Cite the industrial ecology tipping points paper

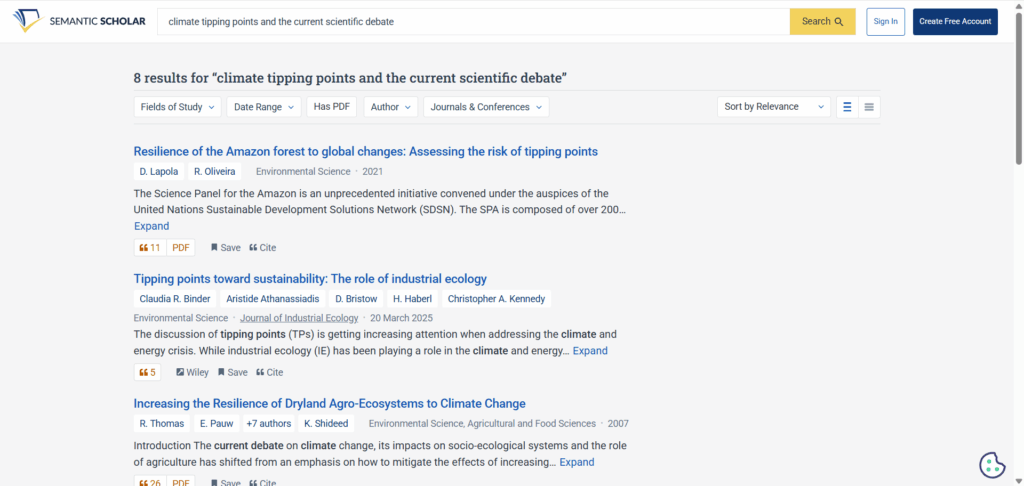click(269, 372)
